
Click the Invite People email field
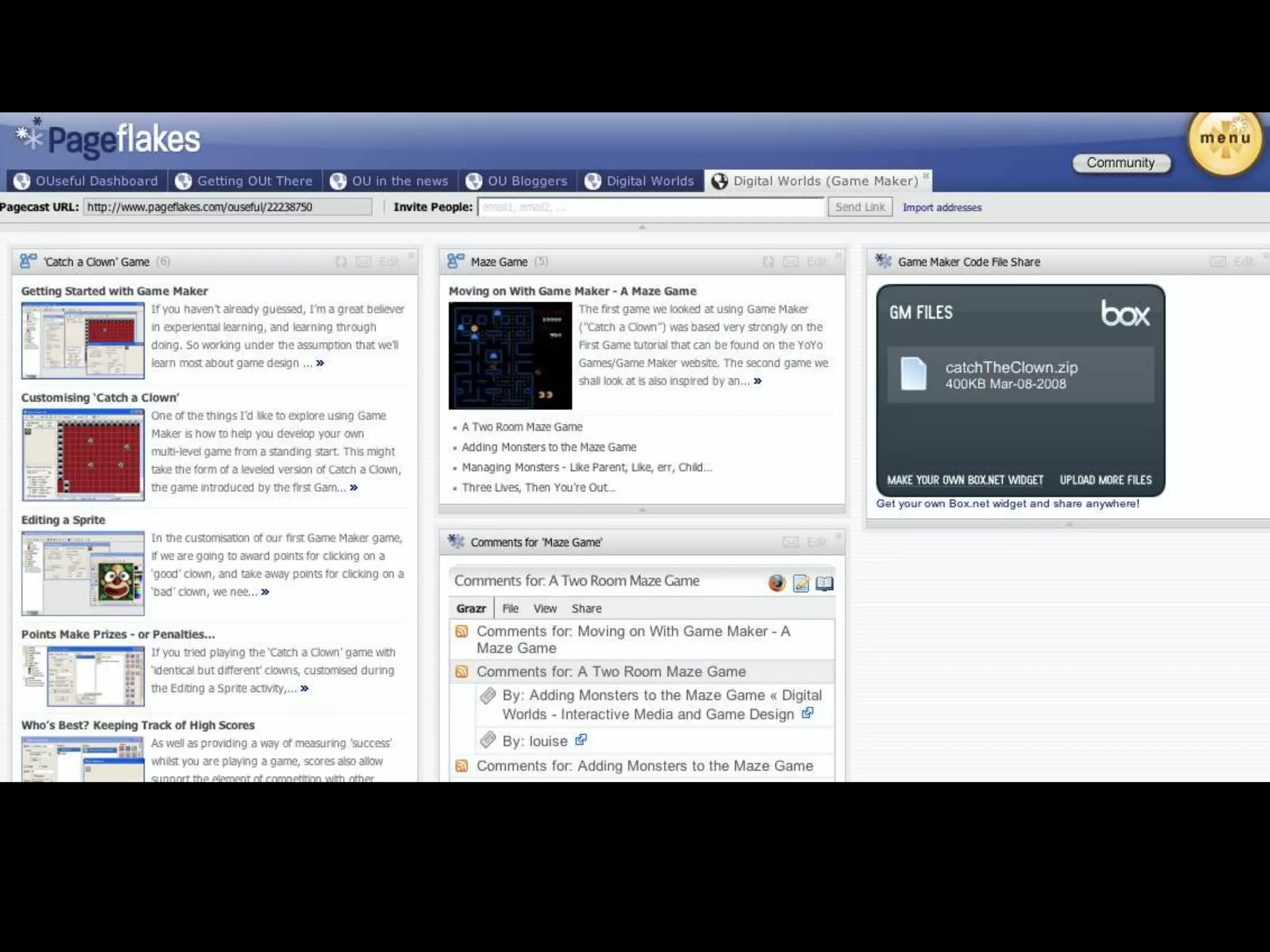tap(650, 207)
